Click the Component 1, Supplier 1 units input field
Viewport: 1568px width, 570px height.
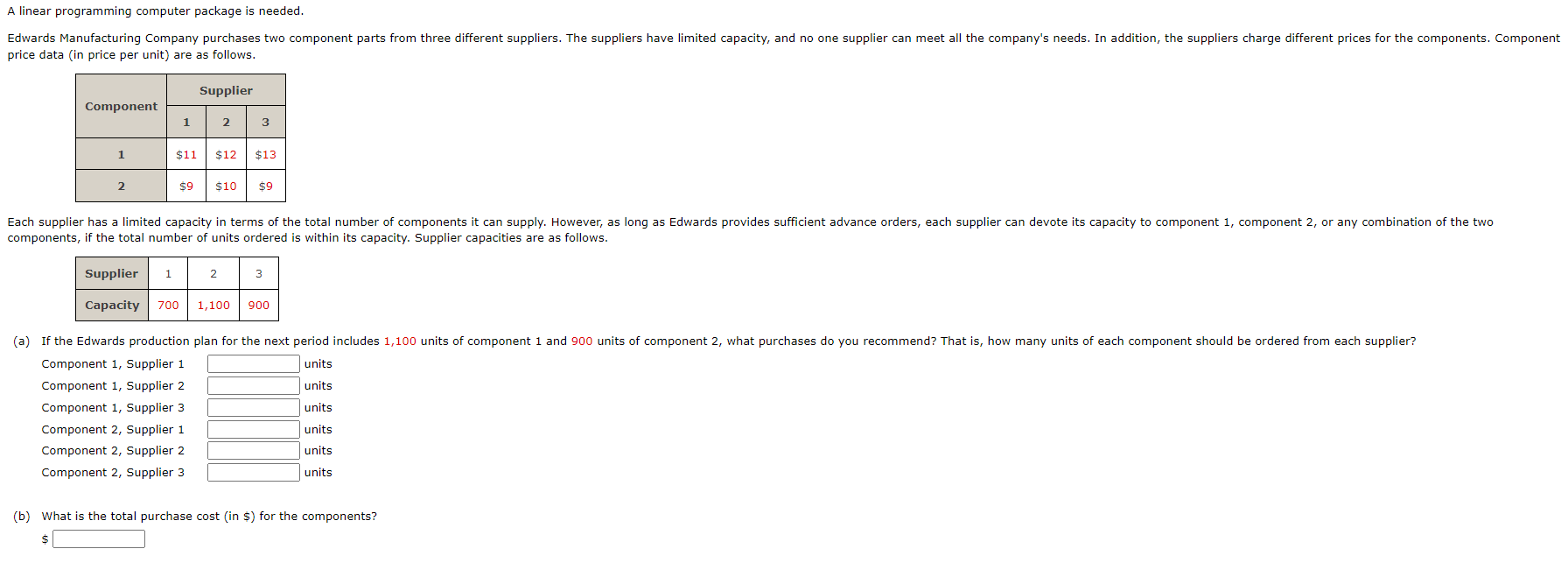pos(252,363)
